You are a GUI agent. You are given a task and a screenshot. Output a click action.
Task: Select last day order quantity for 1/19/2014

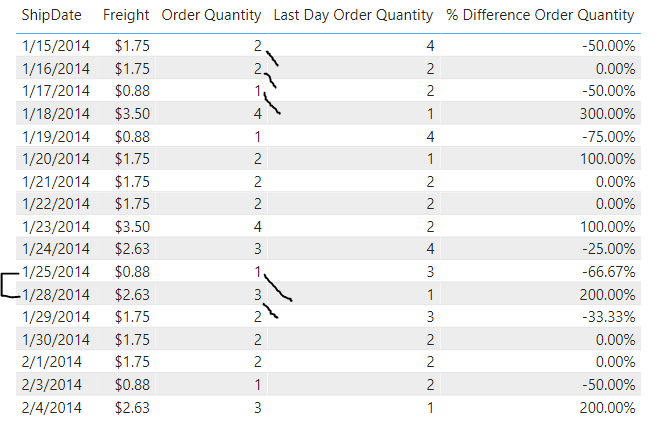(430, 136)
